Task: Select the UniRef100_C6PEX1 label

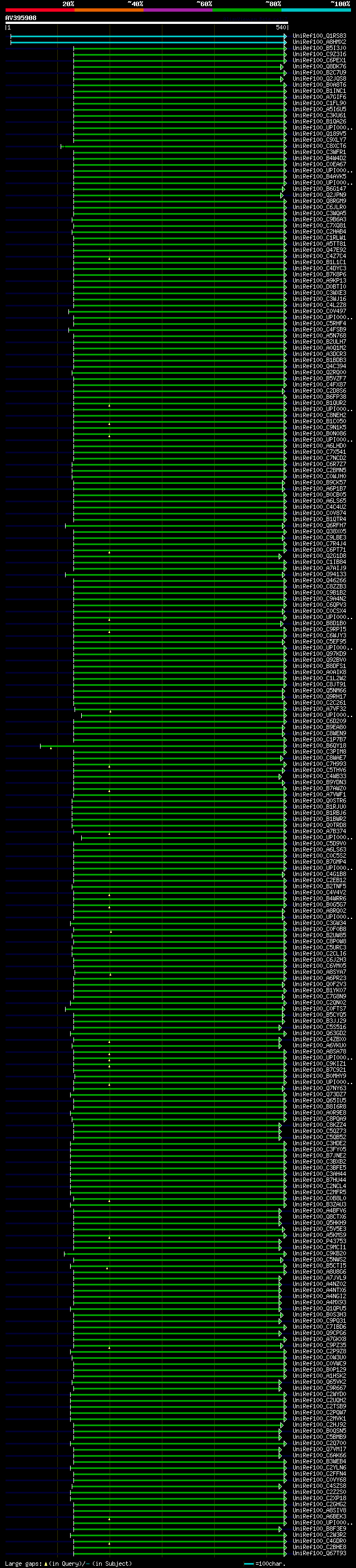Action: pyautogui.click(x=319, y=60)
